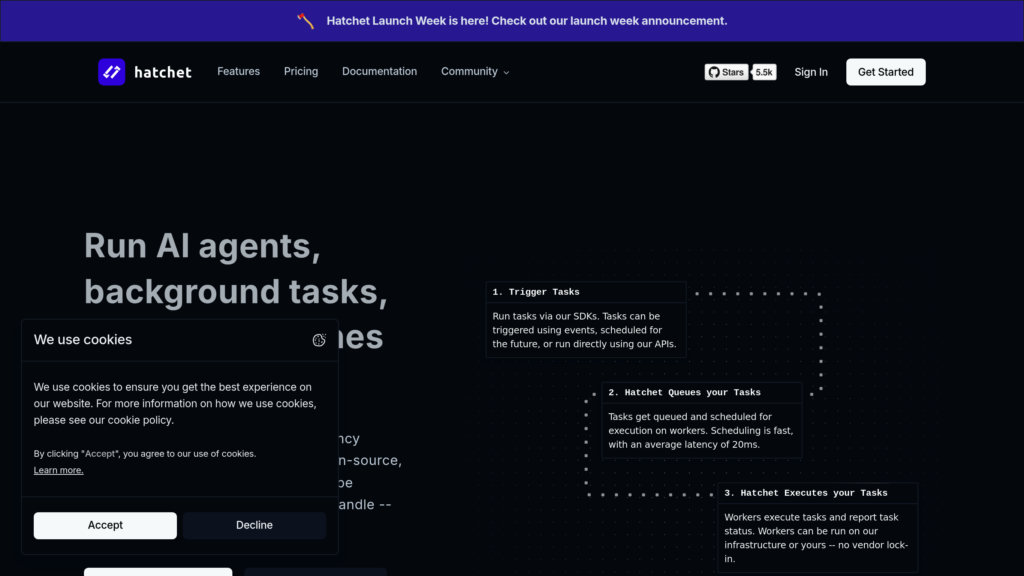Image resolution: width=1024 pixels, height=576 pixels.
Task: Click the axe emoji in the launch banner
Action: point(305,20)
